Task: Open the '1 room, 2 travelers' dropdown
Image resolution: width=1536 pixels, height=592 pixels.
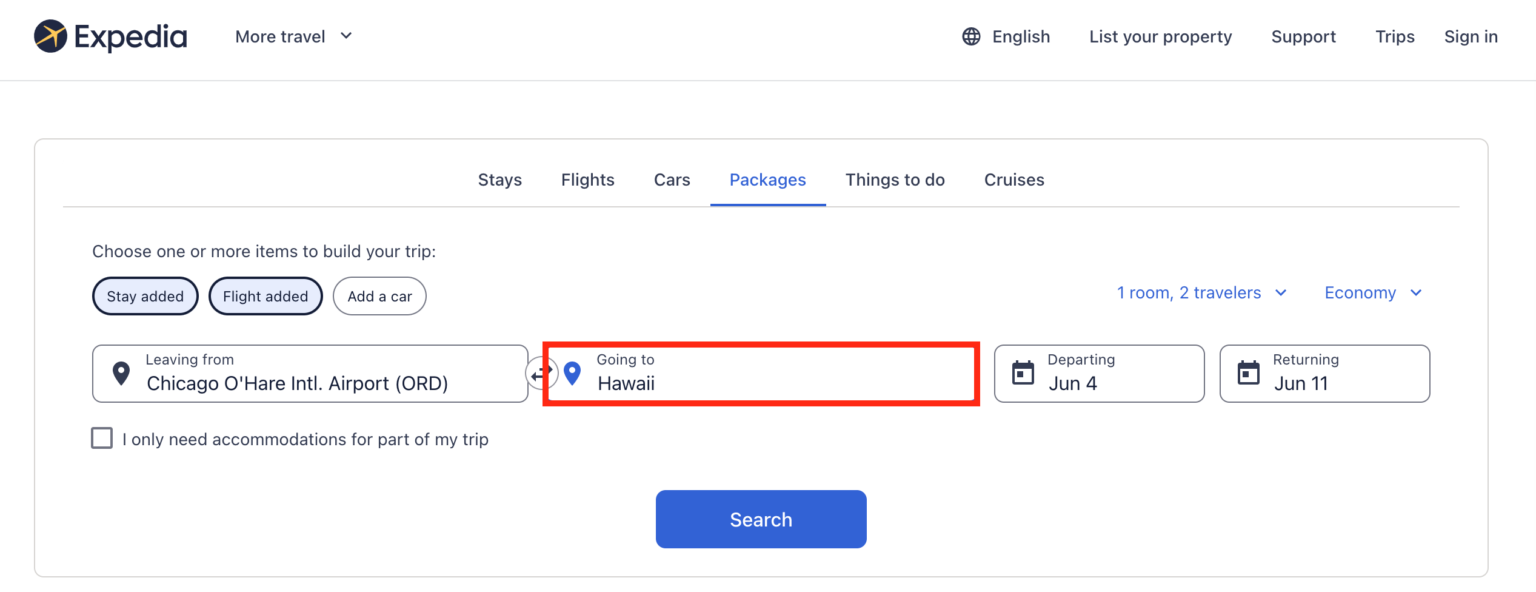Action: pyautogui.click(x=1201, y=293)
